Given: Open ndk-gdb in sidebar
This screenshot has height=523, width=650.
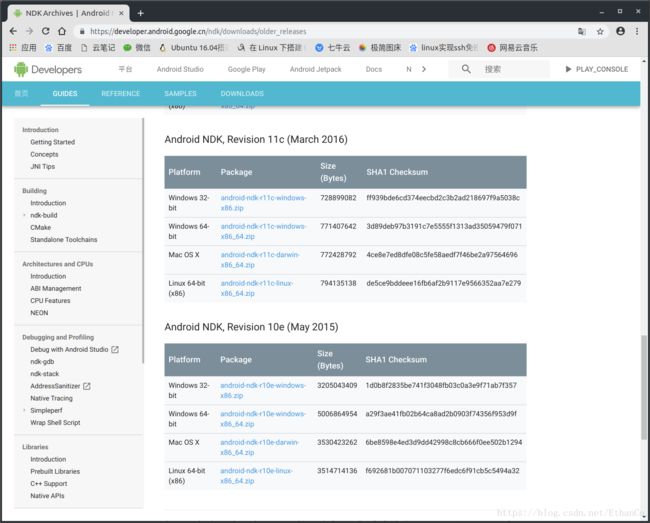Looking at the screenshot, I should 42,361.
